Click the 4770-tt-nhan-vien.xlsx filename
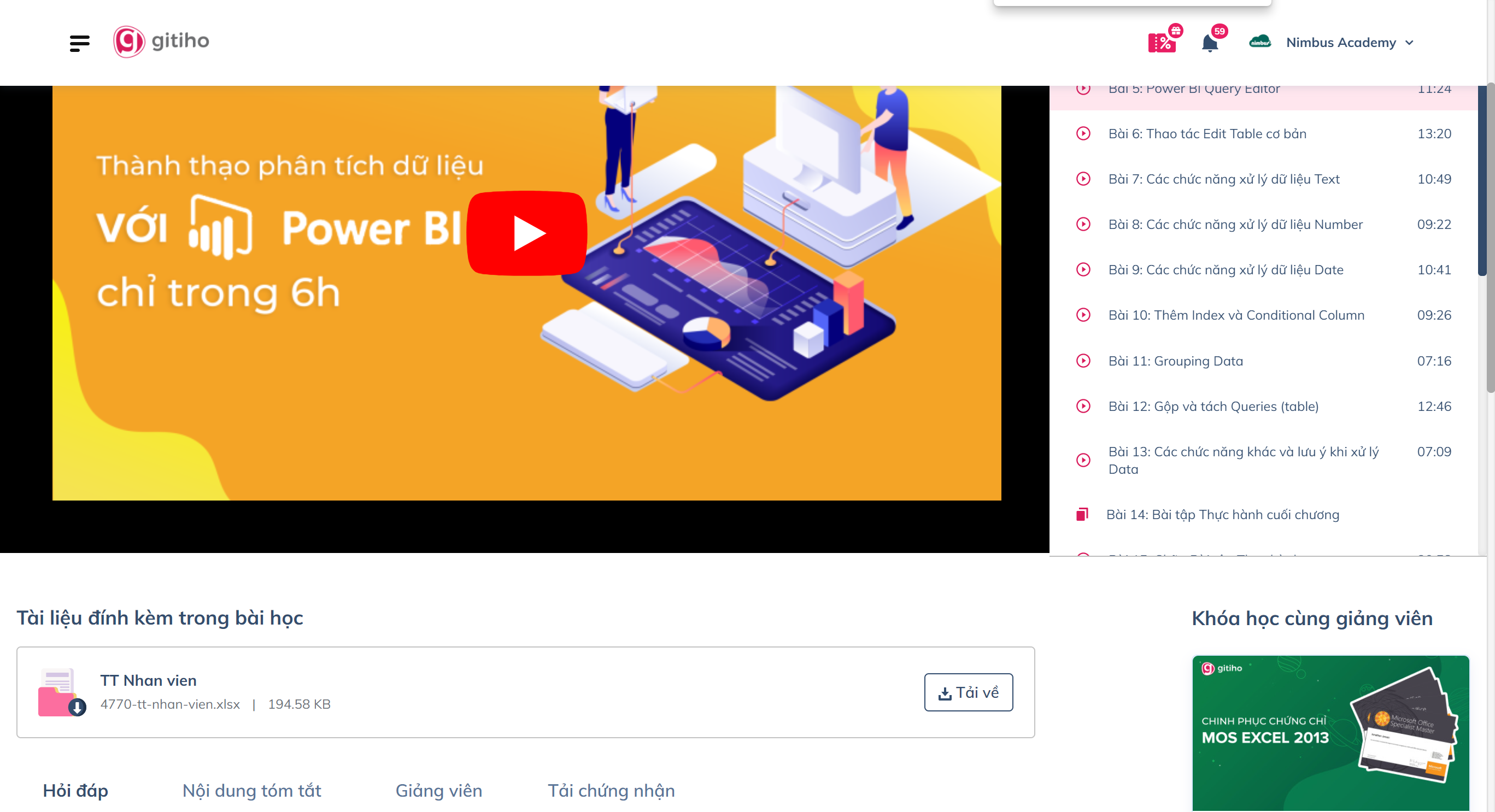Image resolution: width=1495 pixels, height=812 pixels. (170, 704)
